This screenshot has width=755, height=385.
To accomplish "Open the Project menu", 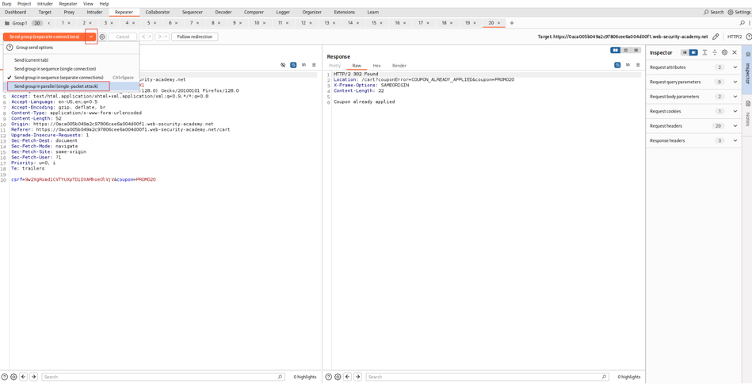I will [24, 3].
